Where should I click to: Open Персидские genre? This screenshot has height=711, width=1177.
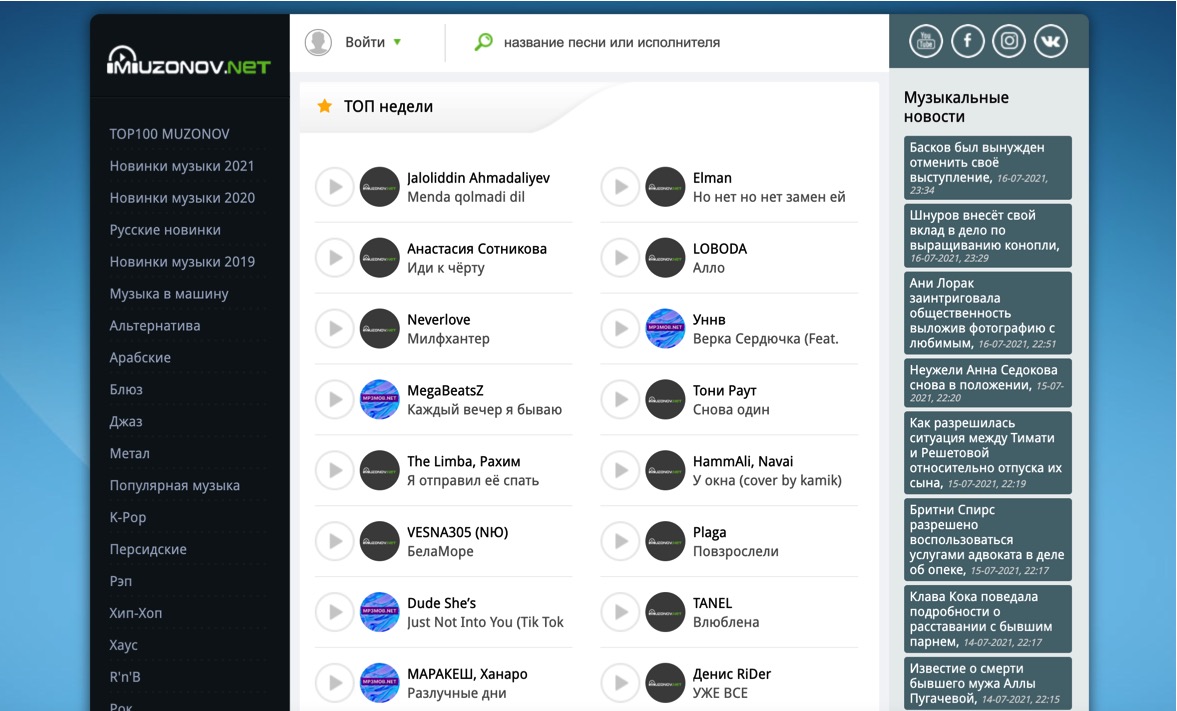[x=148, y=549]
